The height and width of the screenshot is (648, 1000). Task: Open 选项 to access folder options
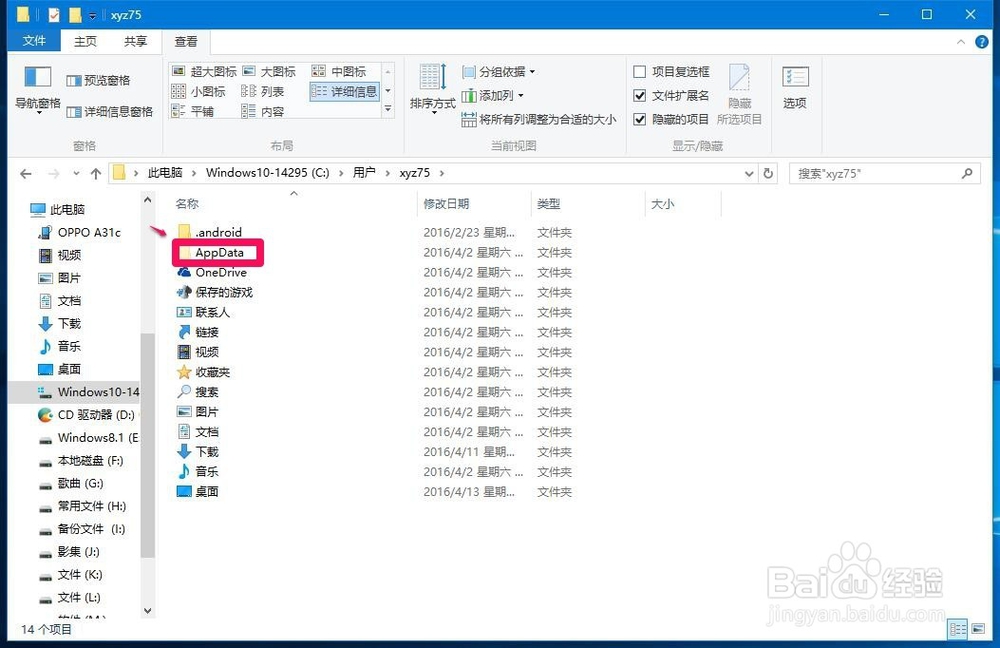pos(794,92)
